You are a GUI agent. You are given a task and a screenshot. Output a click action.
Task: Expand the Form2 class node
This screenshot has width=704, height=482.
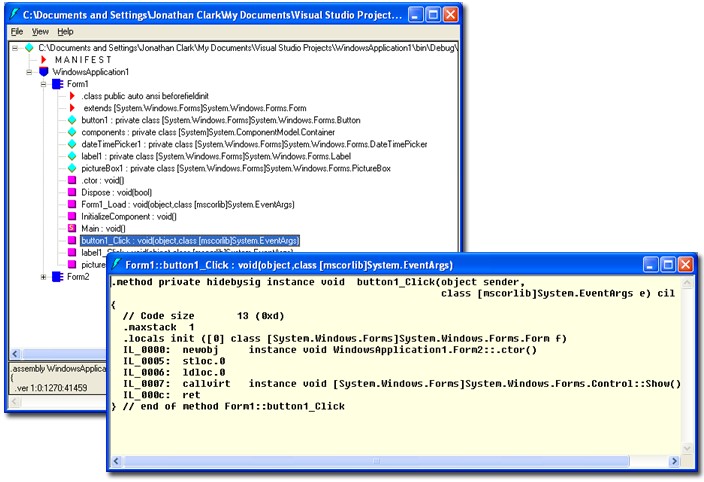[44, 277]
